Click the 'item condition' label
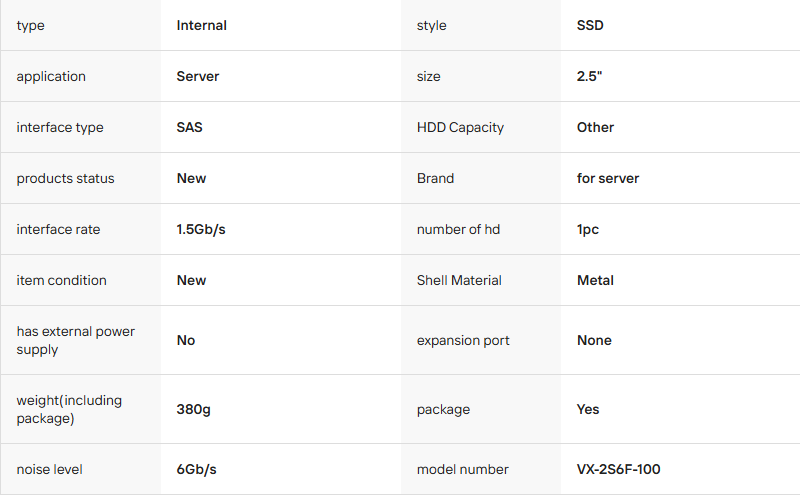 61,280
